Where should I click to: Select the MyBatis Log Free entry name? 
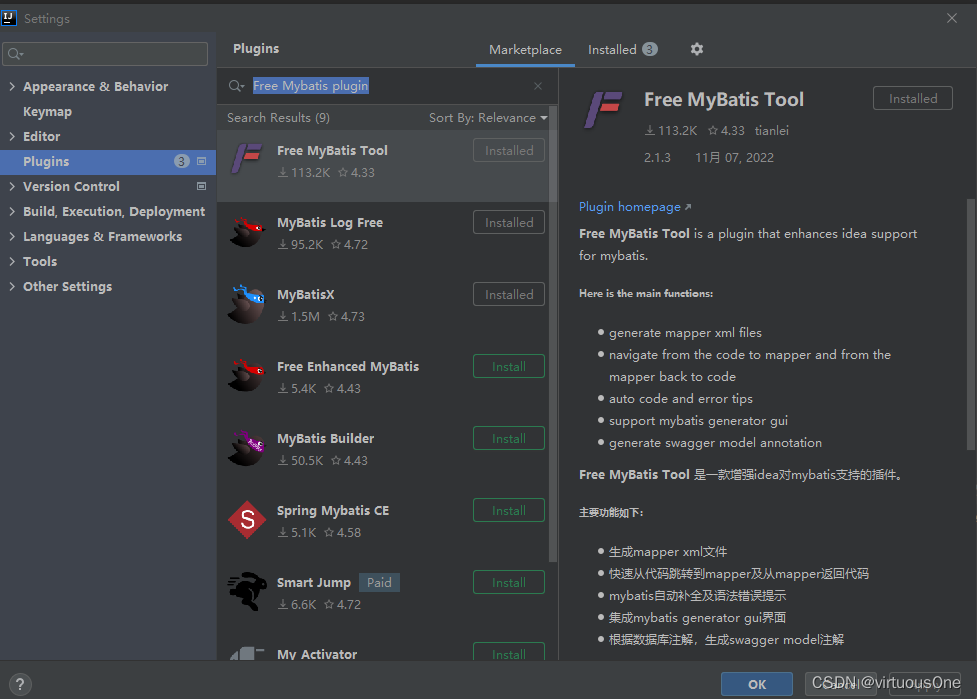[x=330, y=222]
